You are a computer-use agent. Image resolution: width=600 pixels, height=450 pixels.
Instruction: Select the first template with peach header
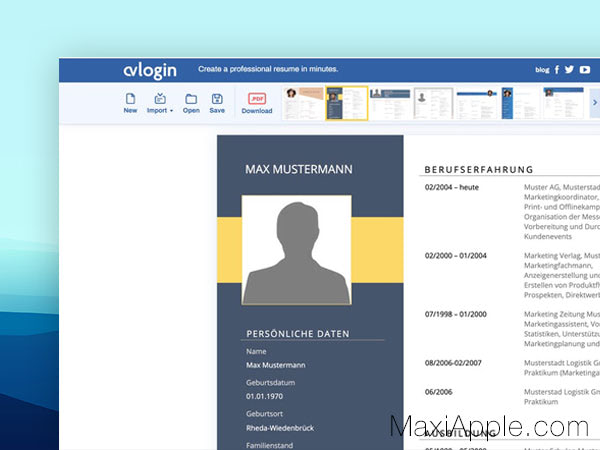coord(303,103)
